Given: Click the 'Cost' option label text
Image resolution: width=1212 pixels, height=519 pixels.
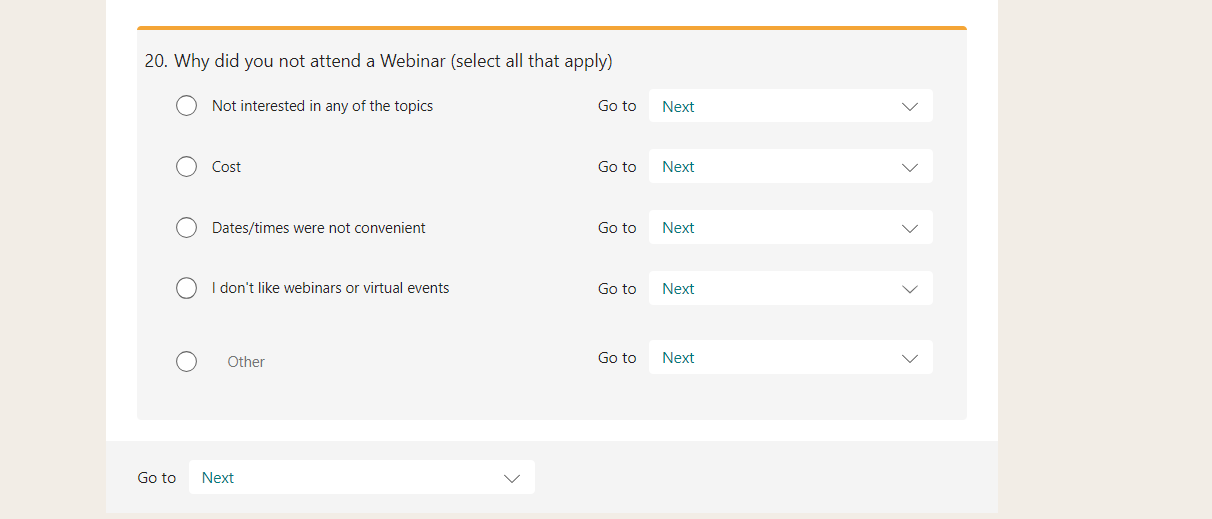Looking at the screenshot, I should pyautogui.click(x=226, y=167).
